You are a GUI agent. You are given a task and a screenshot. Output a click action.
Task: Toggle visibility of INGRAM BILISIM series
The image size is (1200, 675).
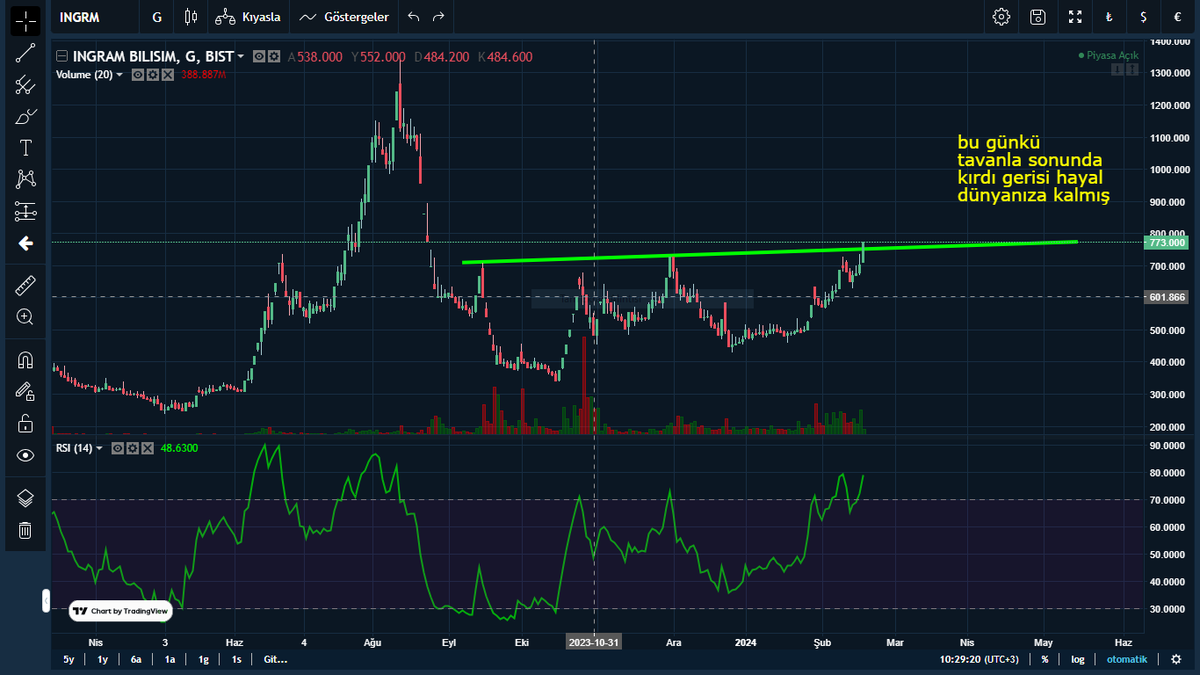[x=259, y=57]
